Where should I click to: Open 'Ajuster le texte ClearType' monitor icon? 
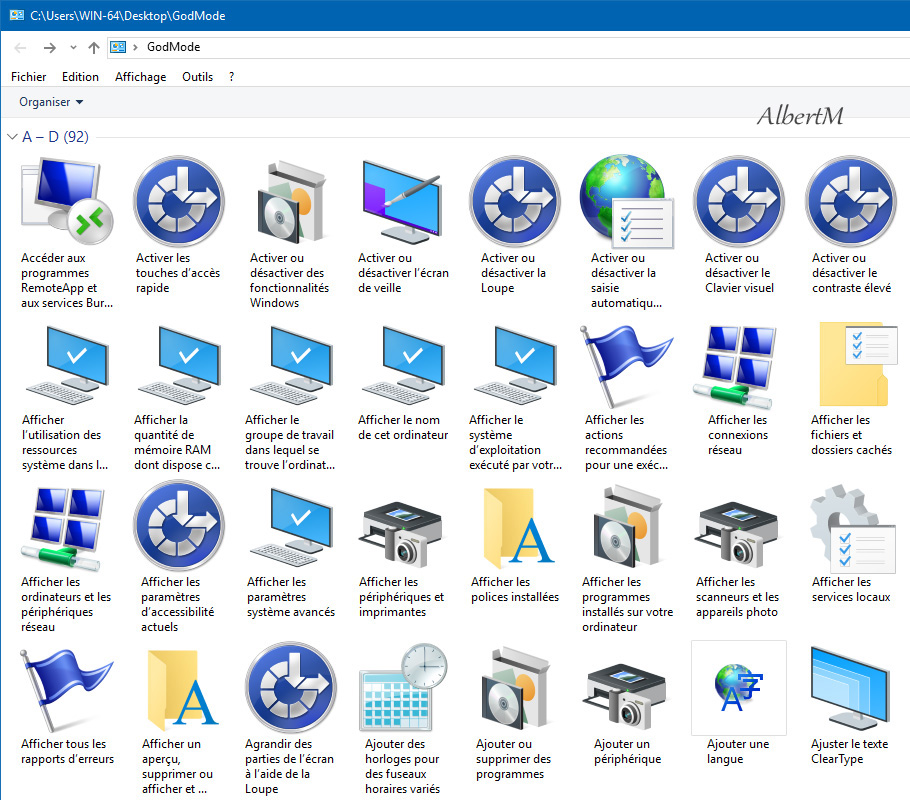850,688
